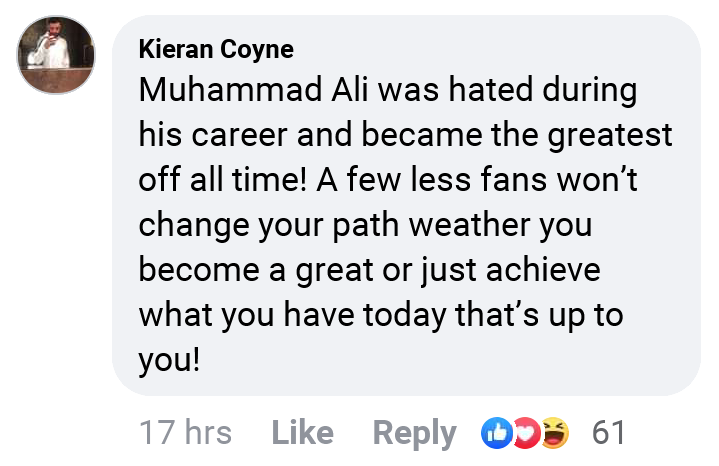Open the Kieran Coyne profile name link
This screenshot has width=719, height=466.
[217, 50]
